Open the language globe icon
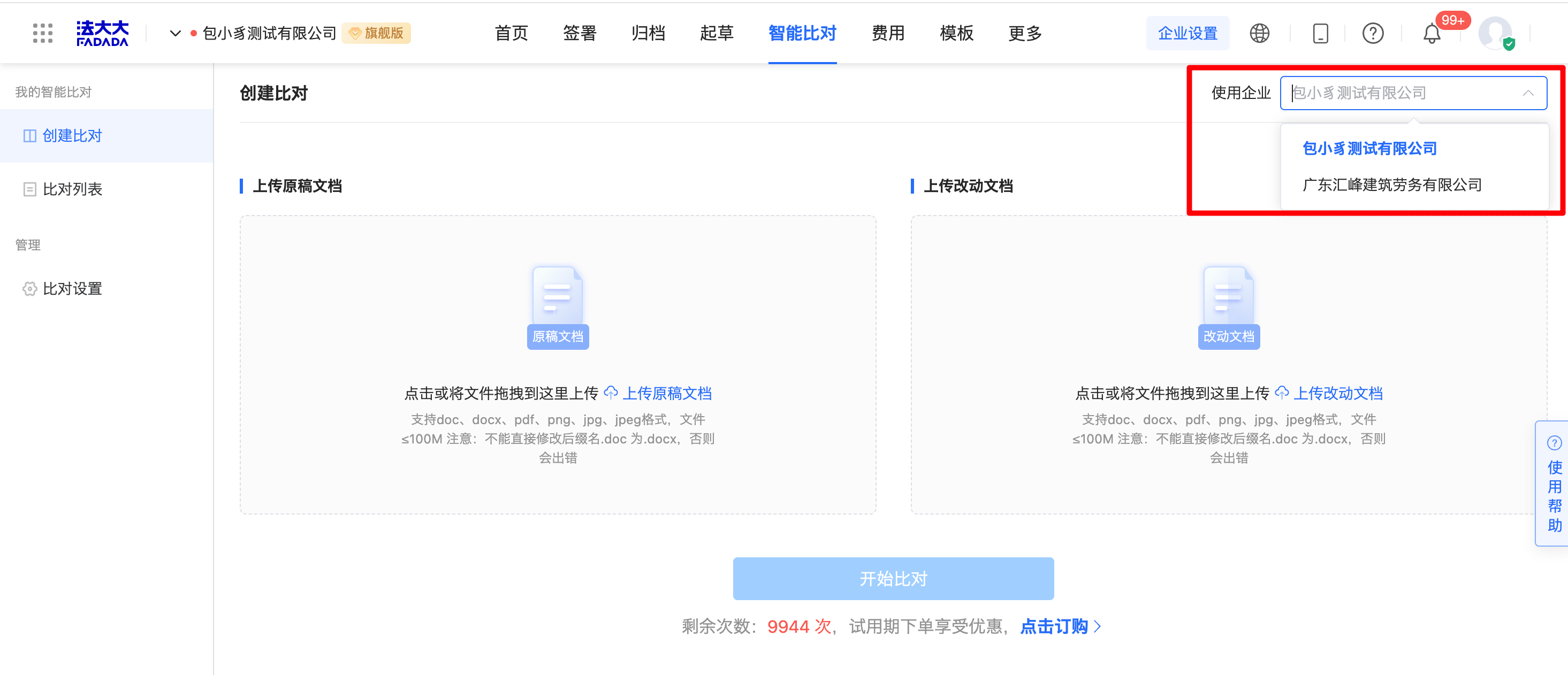 coord(1259,33)
